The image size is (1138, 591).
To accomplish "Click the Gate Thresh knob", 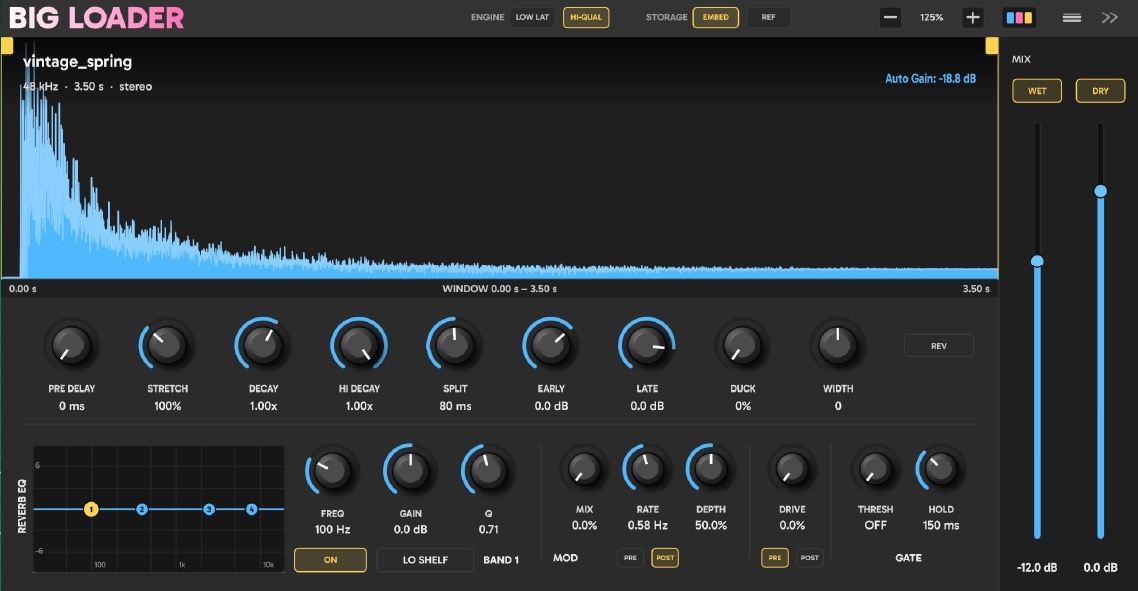I will [x=875, y=468].
